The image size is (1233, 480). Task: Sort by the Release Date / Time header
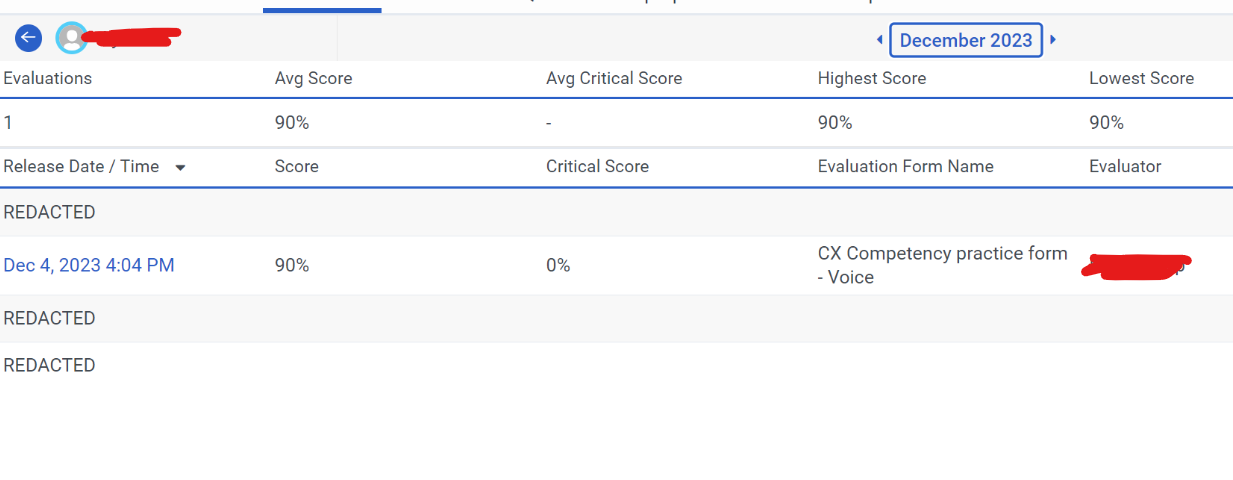[81, 166]
